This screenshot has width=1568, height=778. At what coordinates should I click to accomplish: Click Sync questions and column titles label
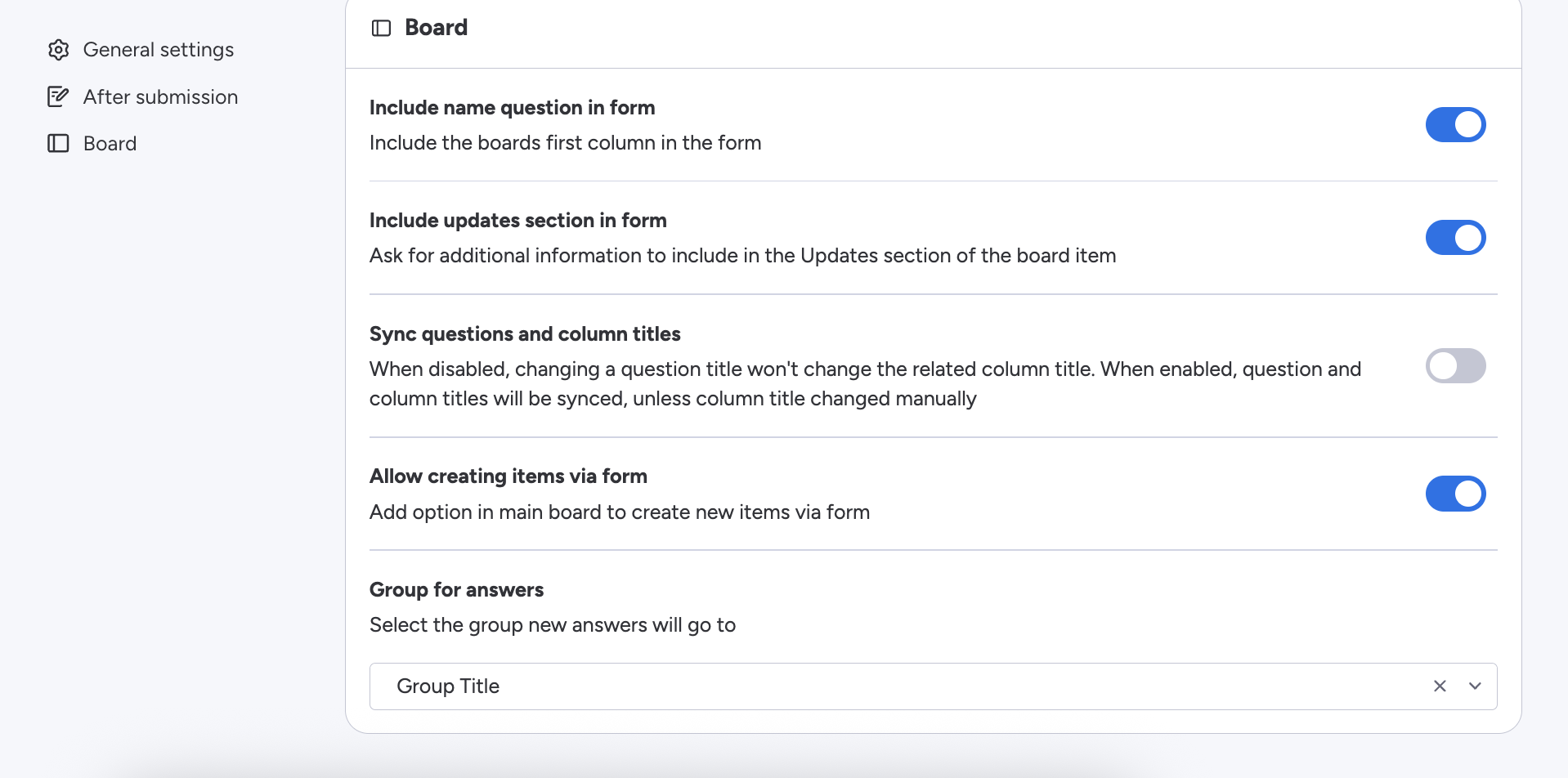(x=525, y=334)
